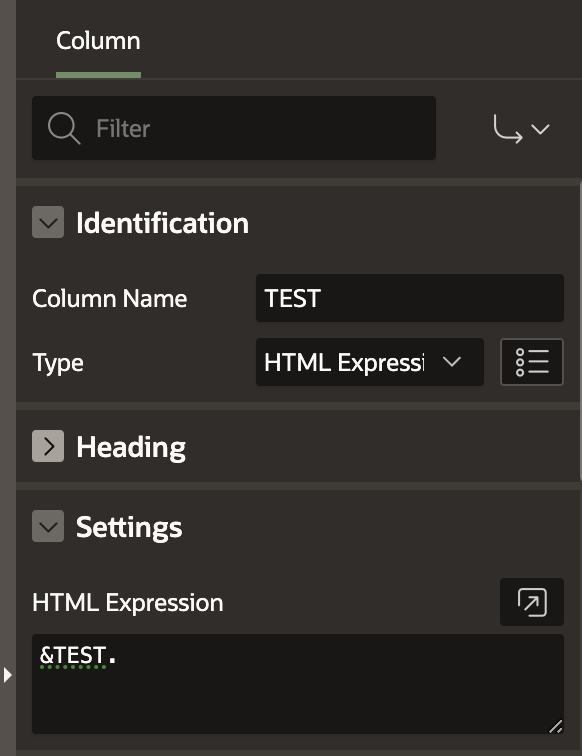
Task: Click the Heading group title
Action: click(x=131, y=447)
